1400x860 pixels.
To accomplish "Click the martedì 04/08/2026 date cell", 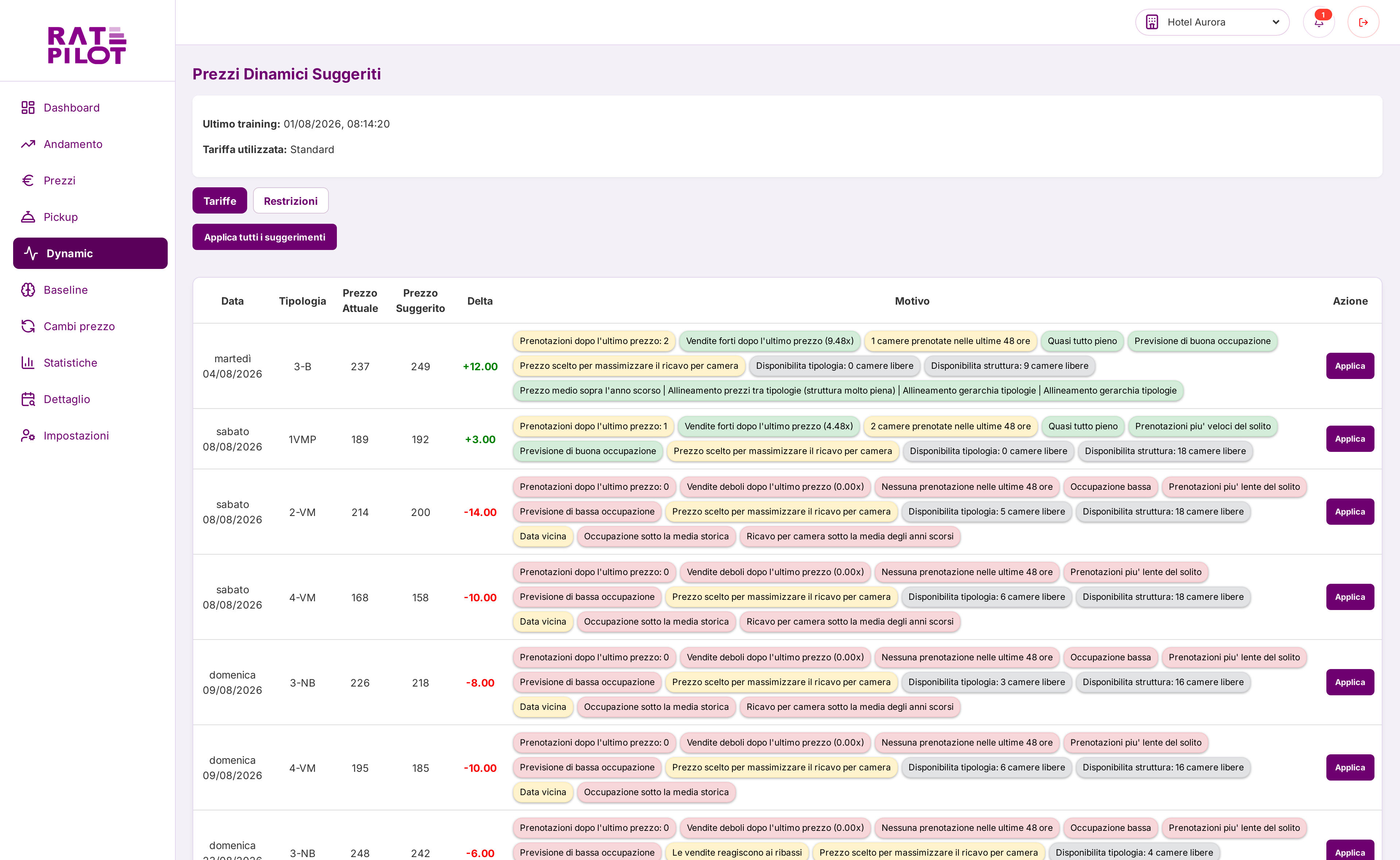I will [232, 366].
